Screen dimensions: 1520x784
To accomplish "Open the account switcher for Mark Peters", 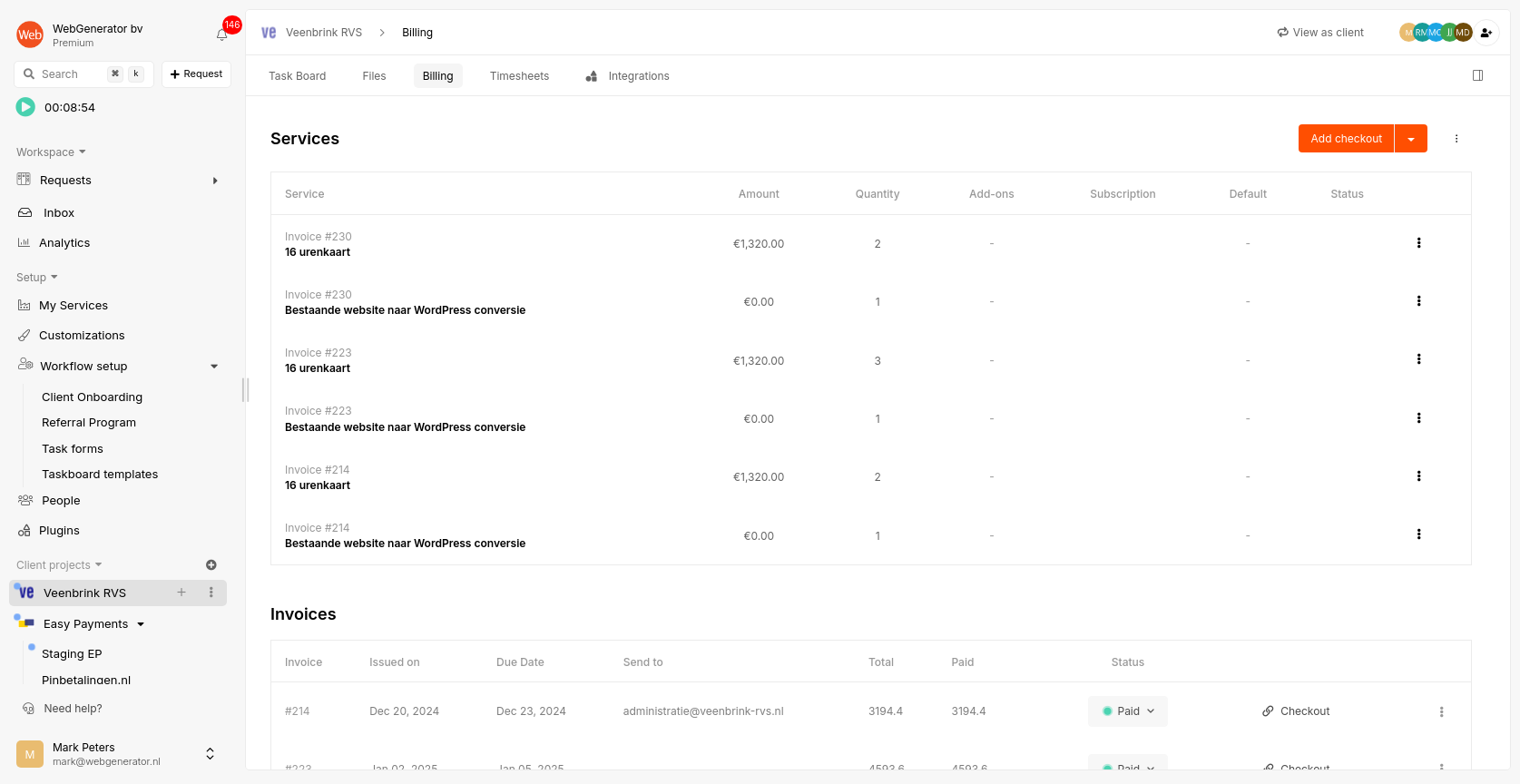I will click(x=210, y=754).
